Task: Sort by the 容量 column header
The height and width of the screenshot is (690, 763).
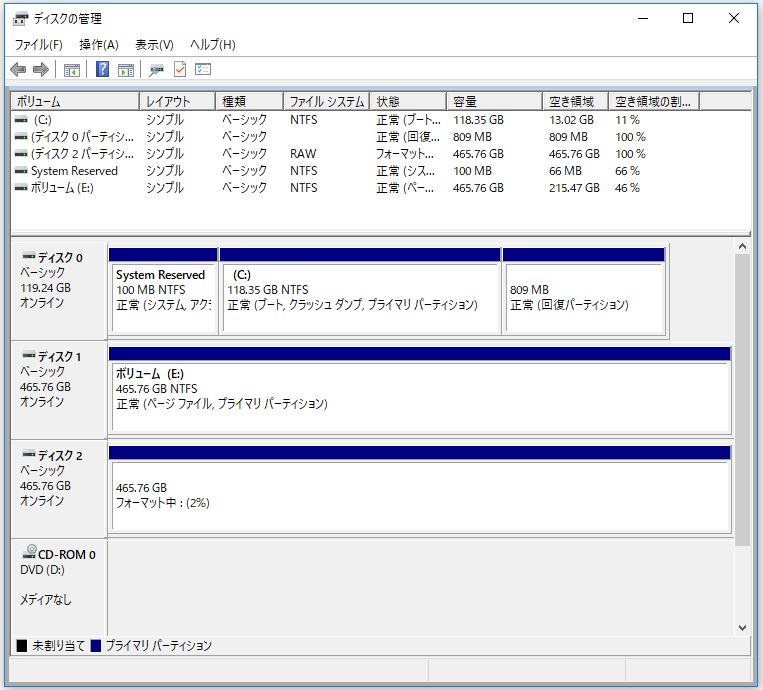Action: (x=494, y=102)
